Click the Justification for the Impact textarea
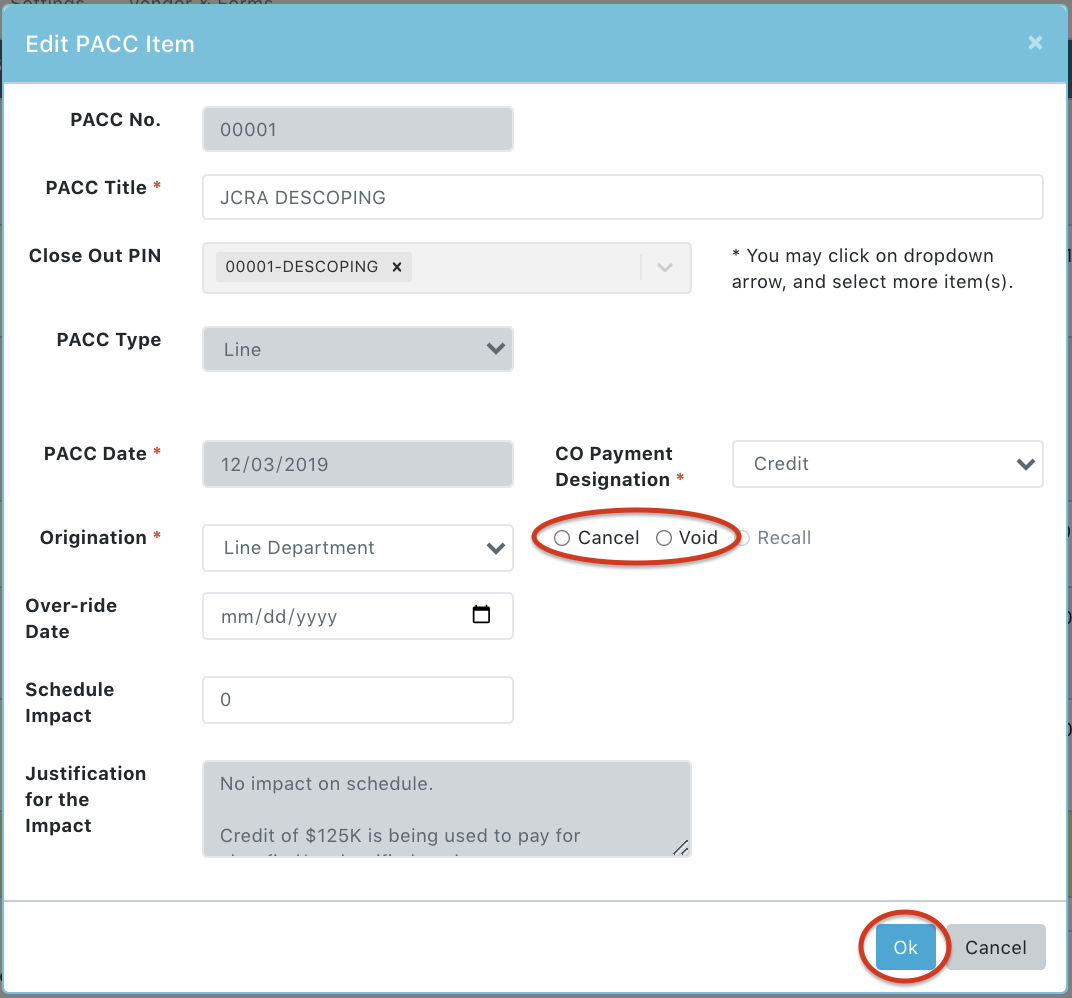Viewport: 1072px width, 998px height. (446, 809)
